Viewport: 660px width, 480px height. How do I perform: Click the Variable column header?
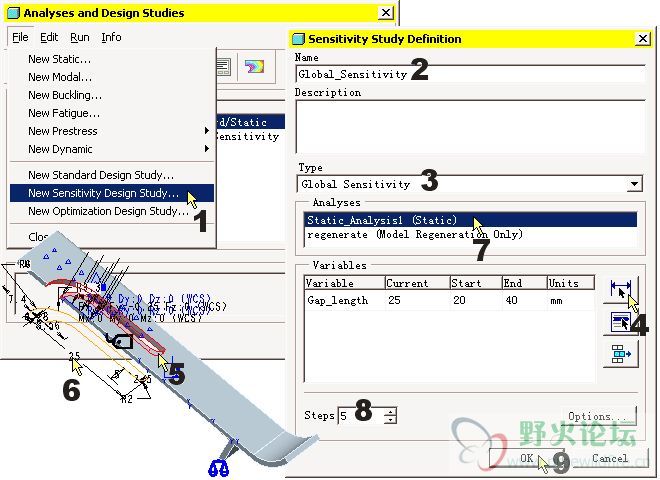pyautogui.click(x=345, y=283)
